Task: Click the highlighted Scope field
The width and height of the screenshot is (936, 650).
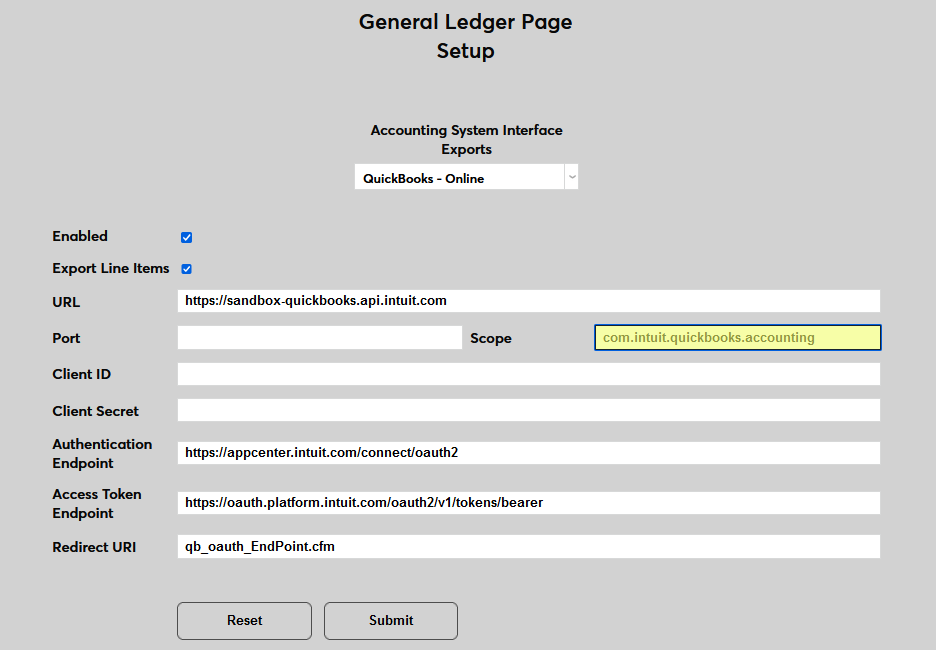Action: 737,337
